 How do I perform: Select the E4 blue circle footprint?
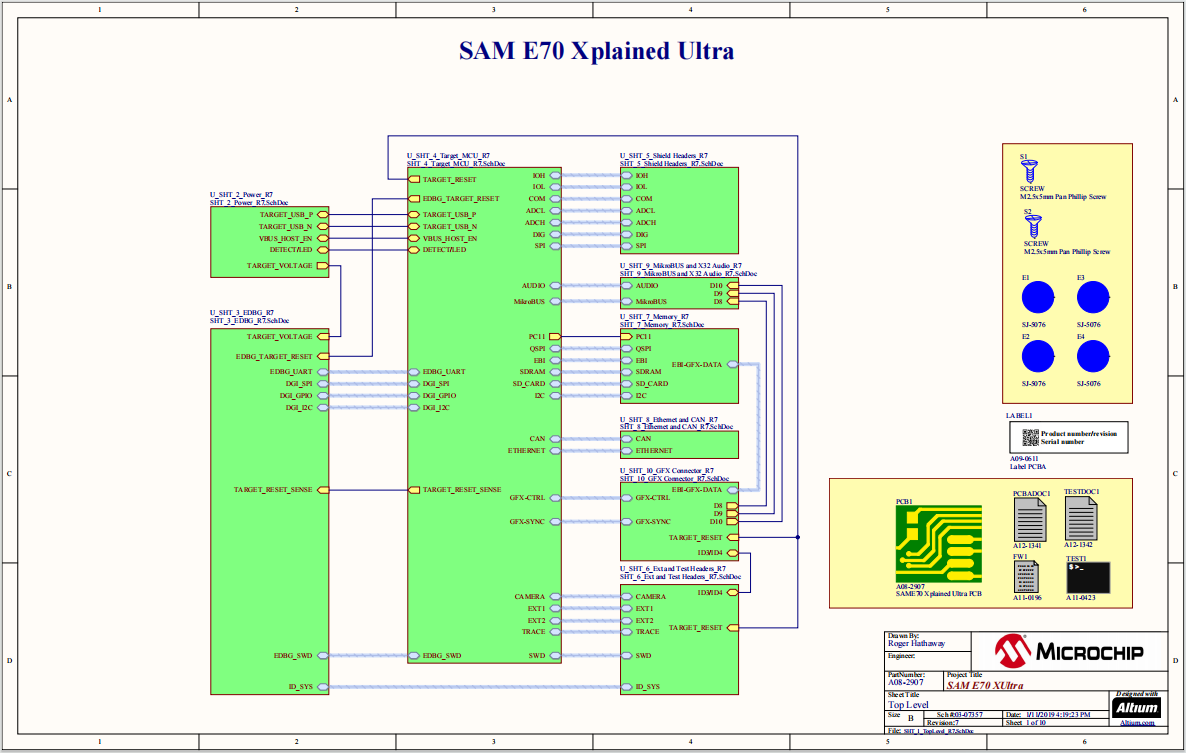click(x=1092, y=357)
